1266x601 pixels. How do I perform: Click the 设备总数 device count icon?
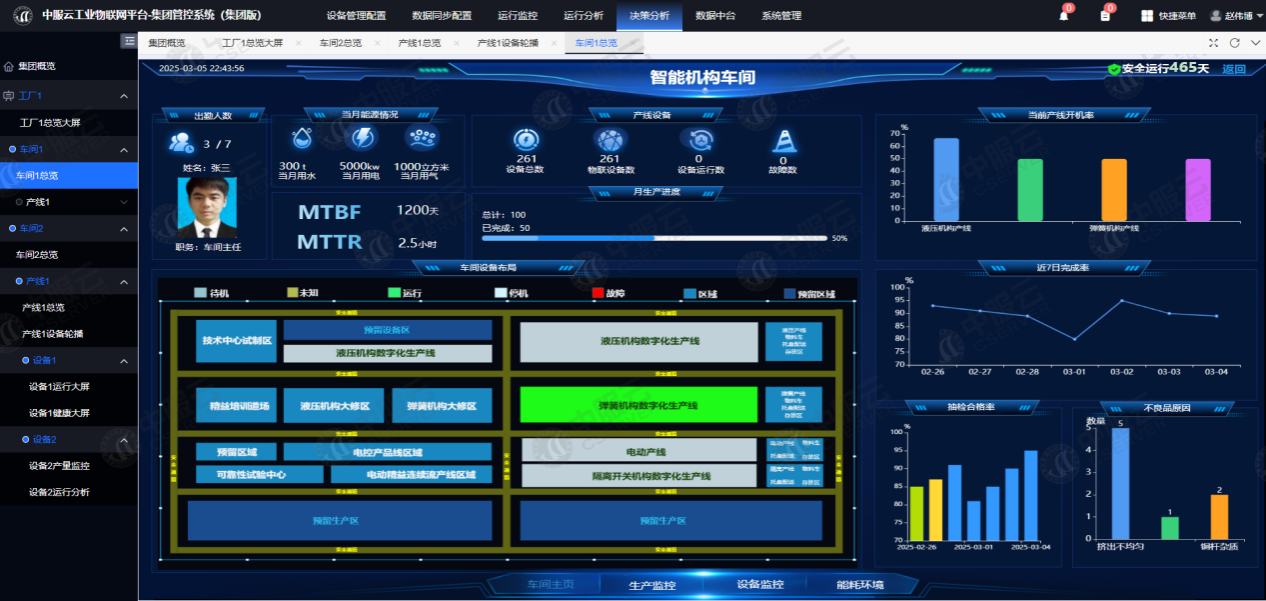pos(527,140)
